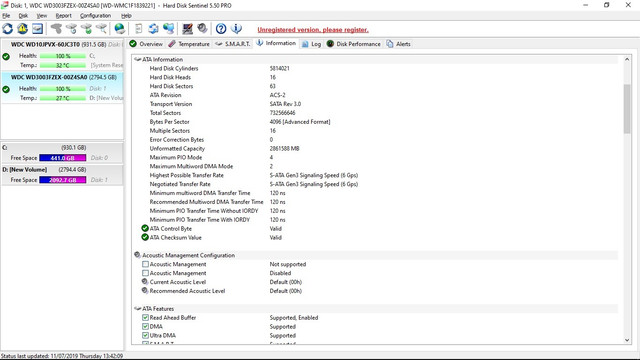Image resolution: width=640 pixels, height=360 pixels.
Task: Switch to the Log tab
Action: tap(311, 44)
